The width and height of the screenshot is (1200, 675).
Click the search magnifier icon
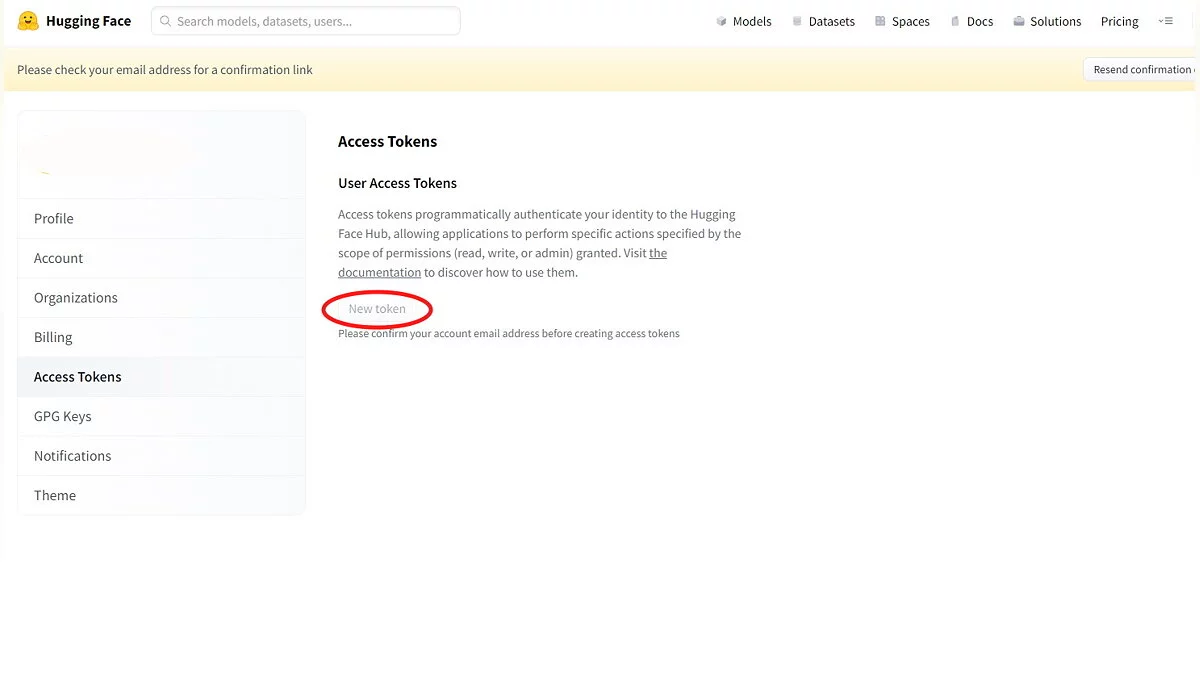pos(166,21)
